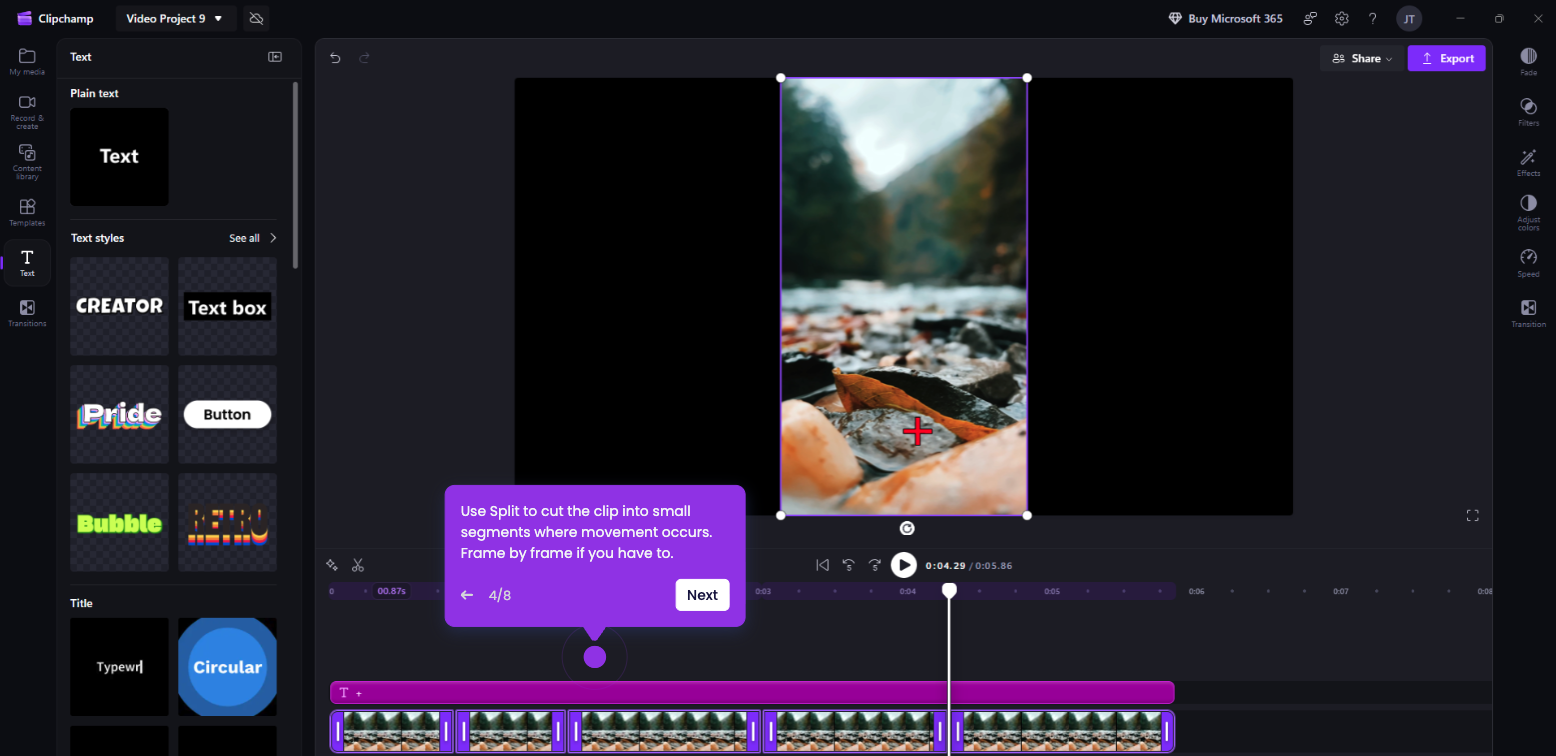This screenshot has width=1556, height=756.
Task: Collapse the Text panel with the top-right icon
Action: 275,57
